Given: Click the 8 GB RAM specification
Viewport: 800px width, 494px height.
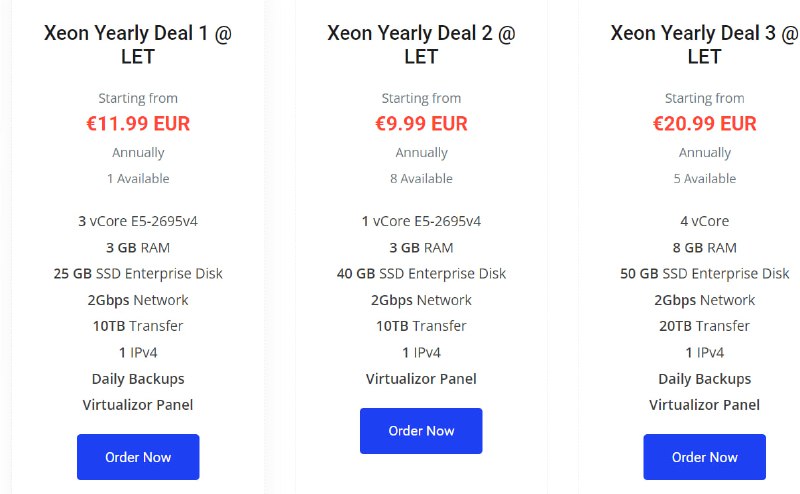Looking at the screenshot, I should [704, 247].
